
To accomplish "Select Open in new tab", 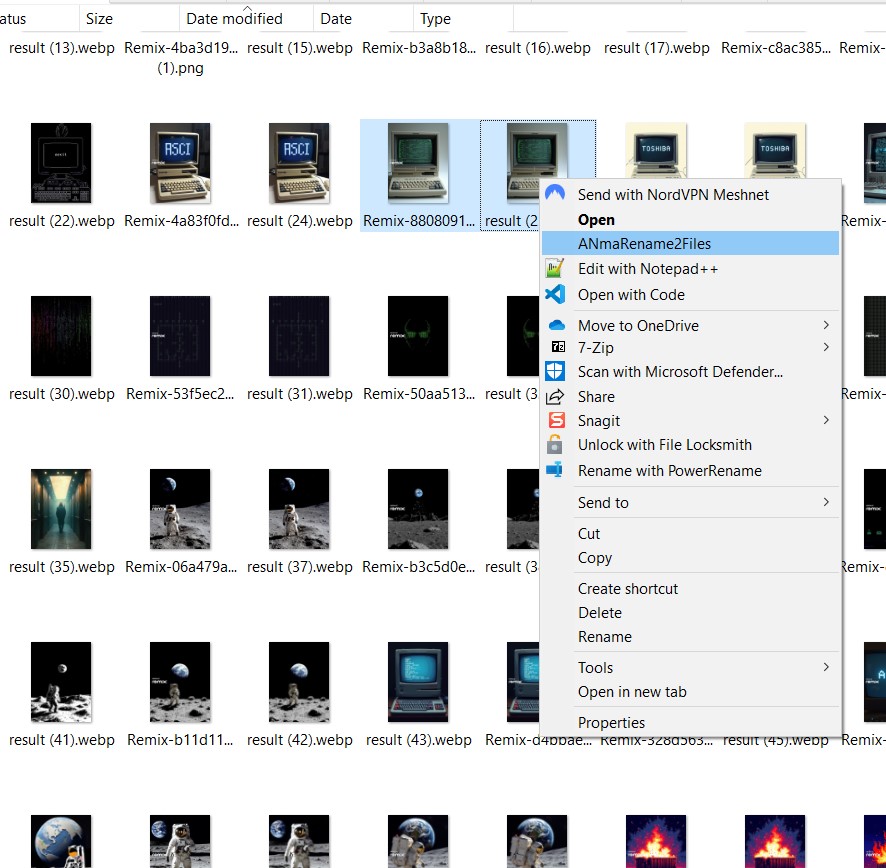I will pyautogui.click(x=632, y=692).
